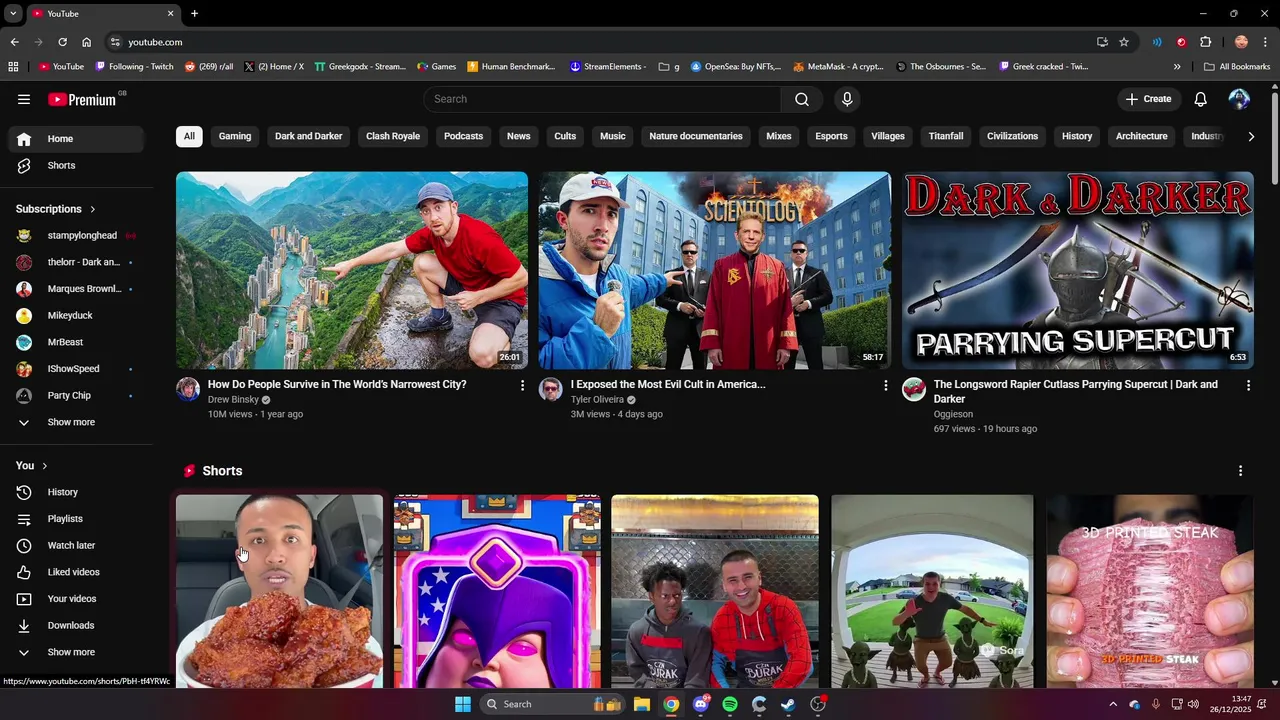
Task: Click the search magnifier button
Action: click(802, 99)
